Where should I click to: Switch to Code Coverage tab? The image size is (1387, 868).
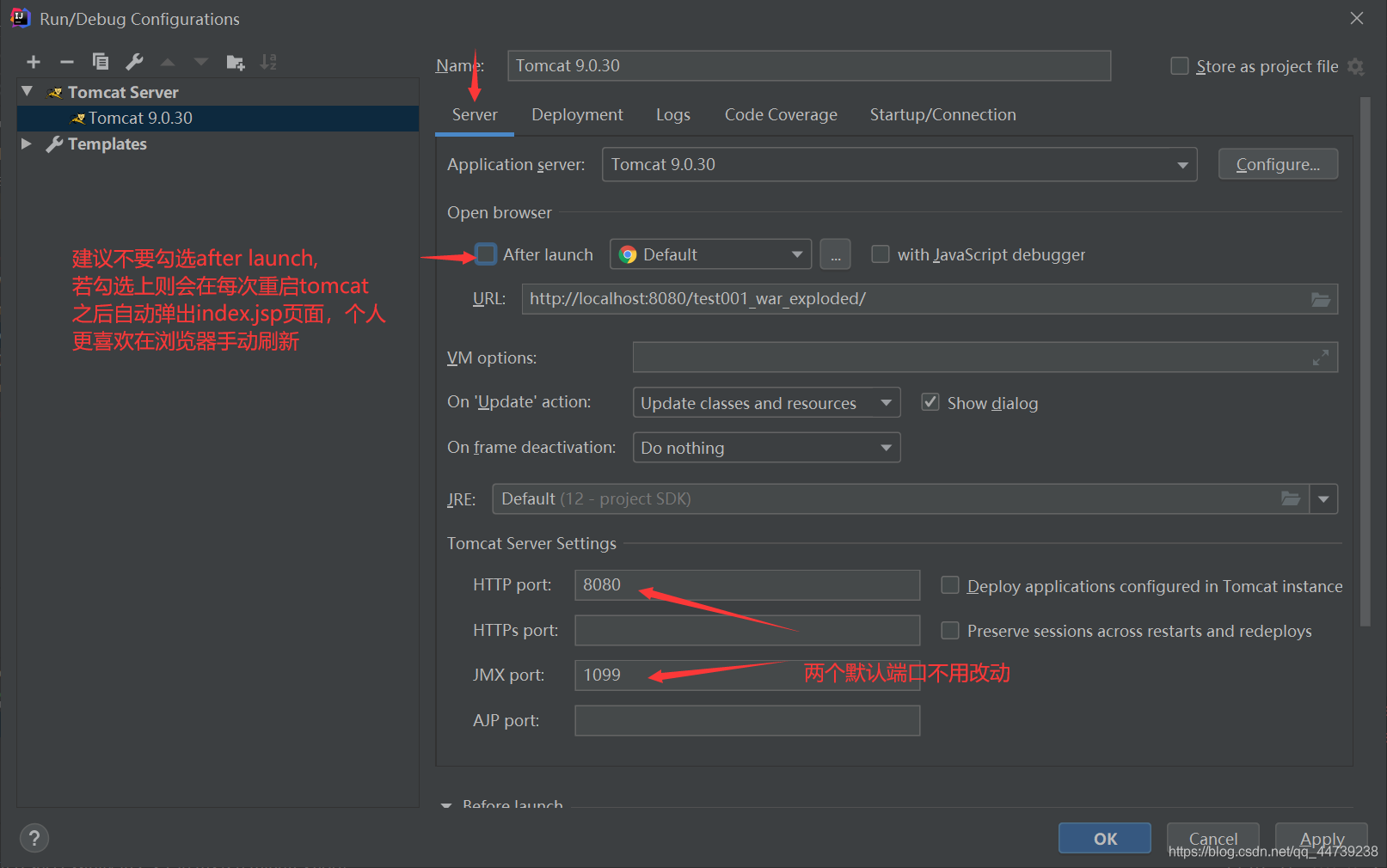[781, 115]
